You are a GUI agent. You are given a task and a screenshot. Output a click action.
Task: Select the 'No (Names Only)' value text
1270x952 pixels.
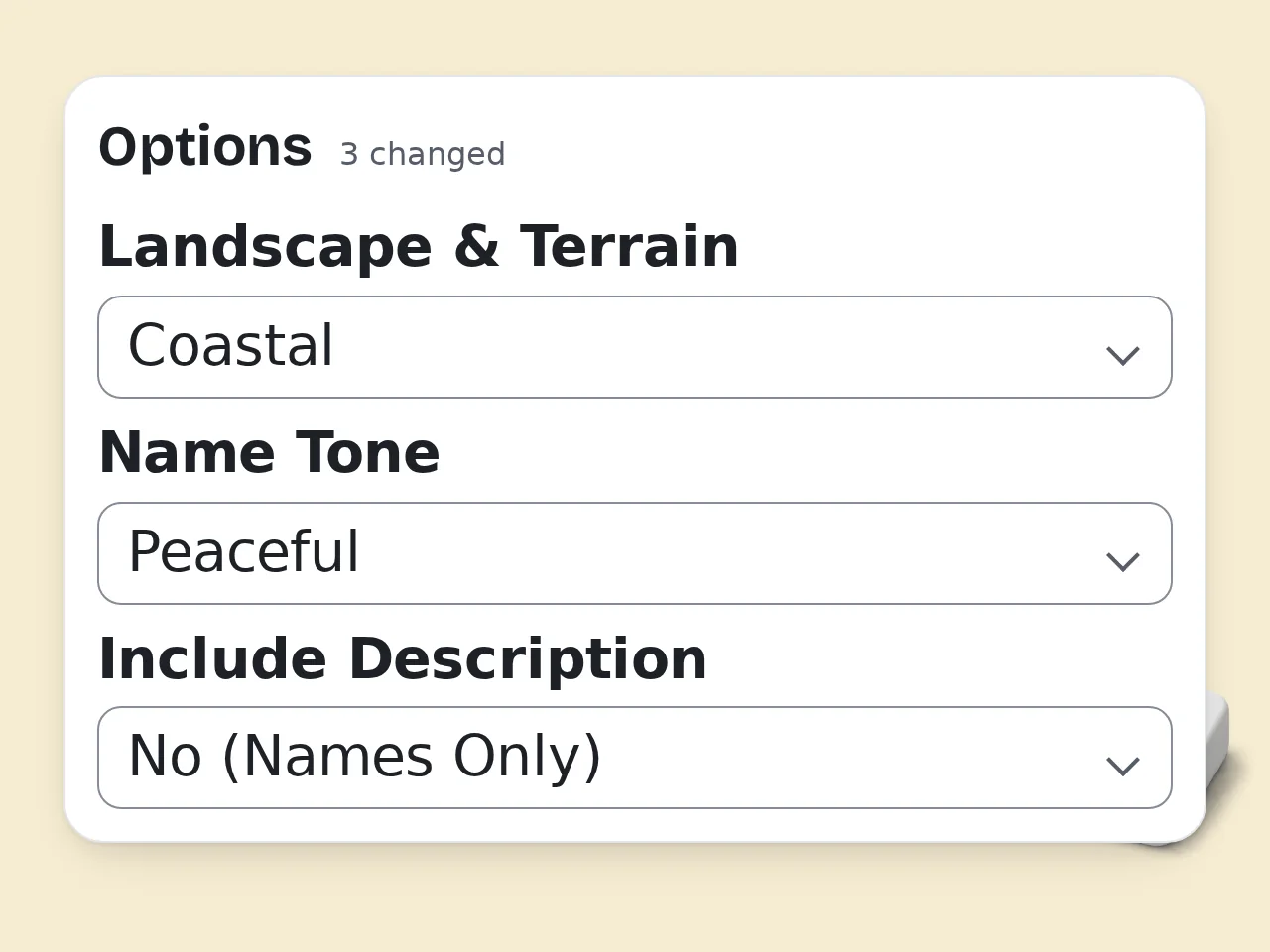pos(365,757)
